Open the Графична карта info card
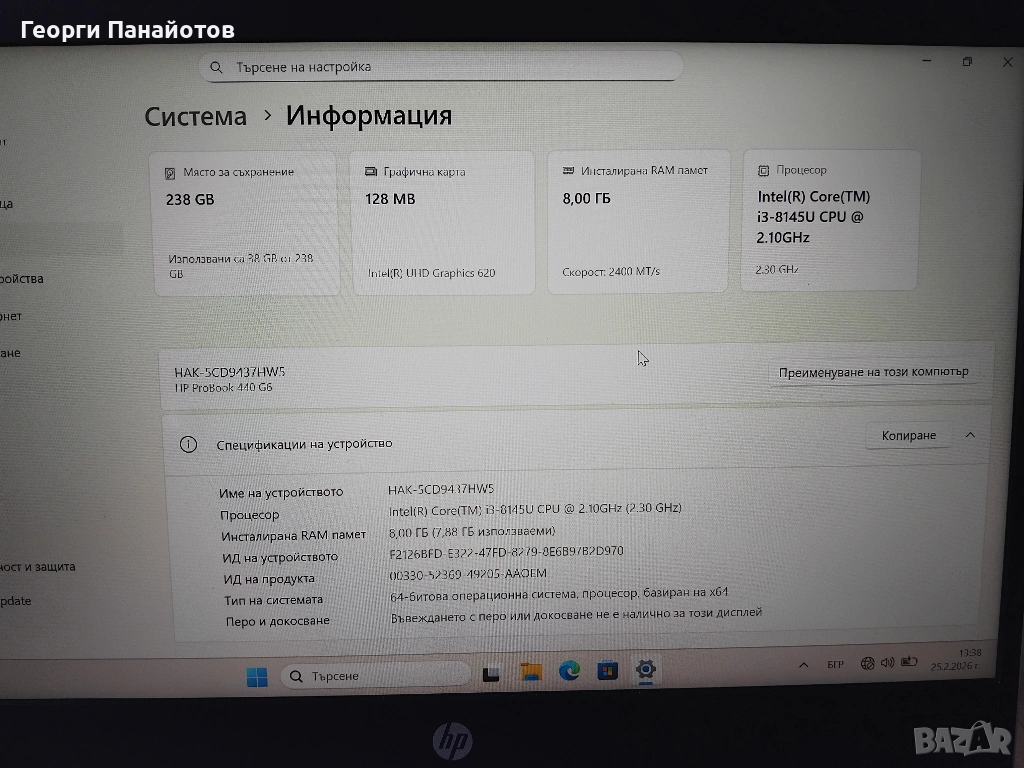Viewport: 1024px width, 768px height. (x=443, y=223)
